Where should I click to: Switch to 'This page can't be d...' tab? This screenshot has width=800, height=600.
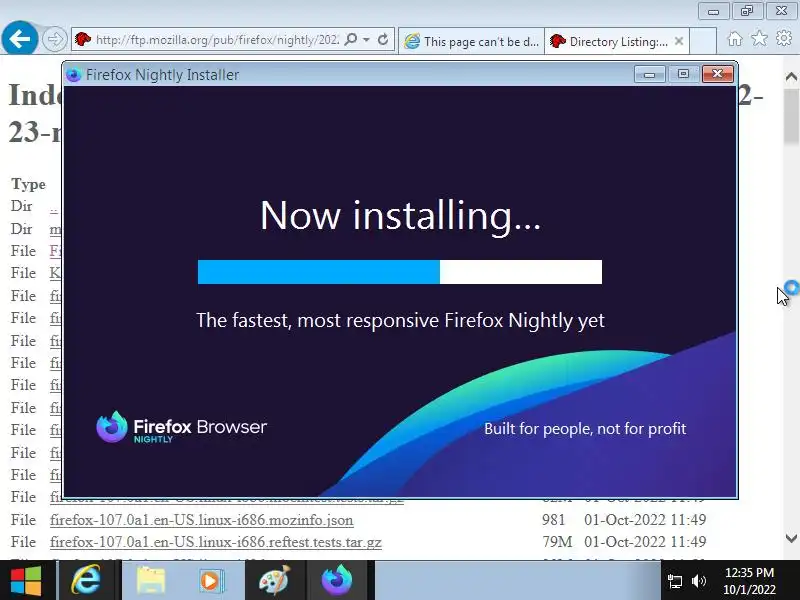(x=471, y=41)
